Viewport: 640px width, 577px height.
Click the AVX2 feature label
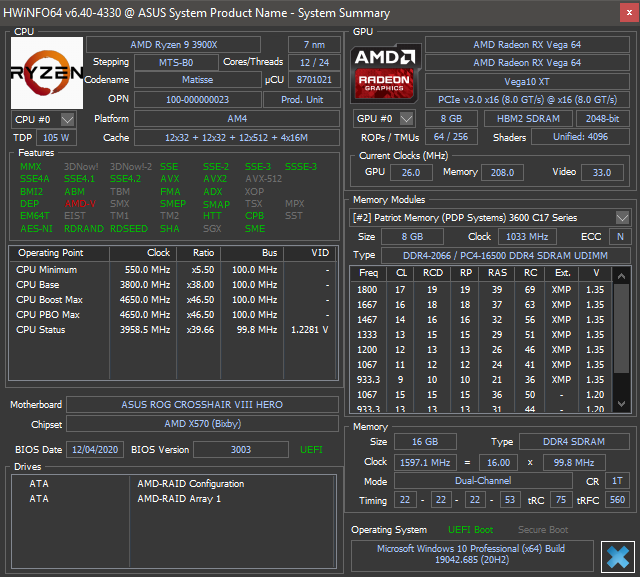[215, 179]
